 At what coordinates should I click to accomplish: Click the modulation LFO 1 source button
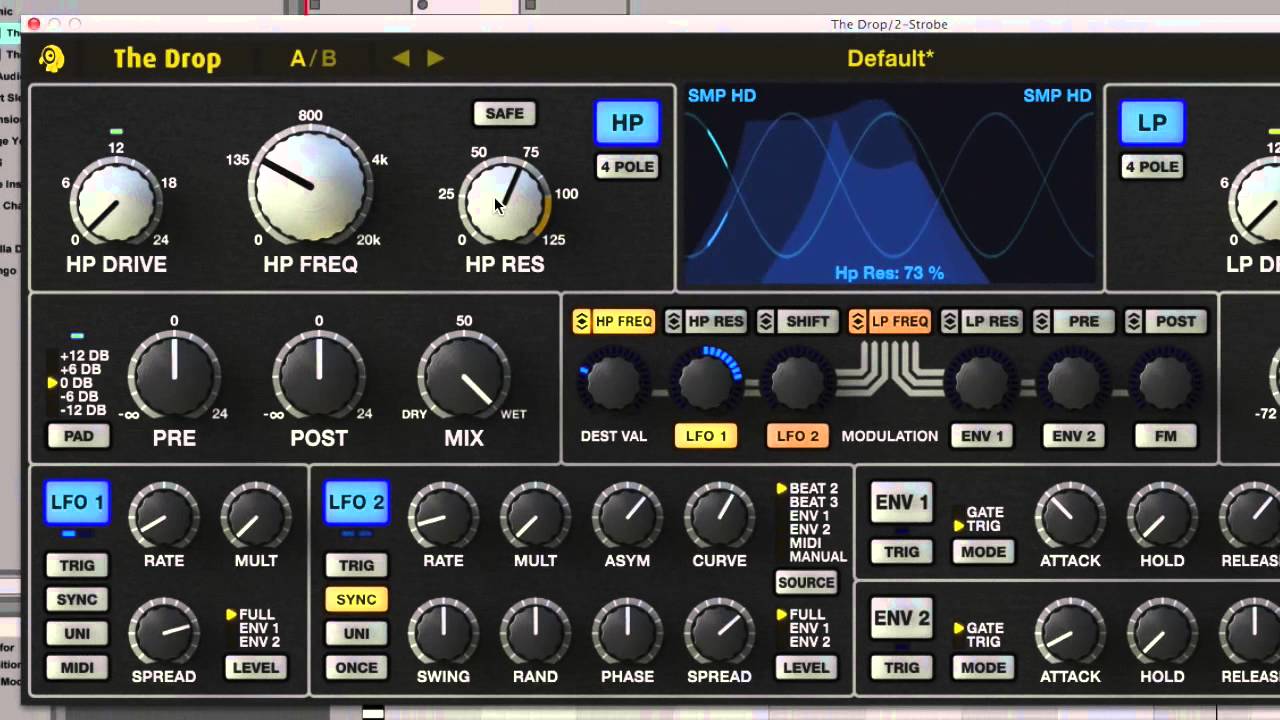tap(706, 436)
